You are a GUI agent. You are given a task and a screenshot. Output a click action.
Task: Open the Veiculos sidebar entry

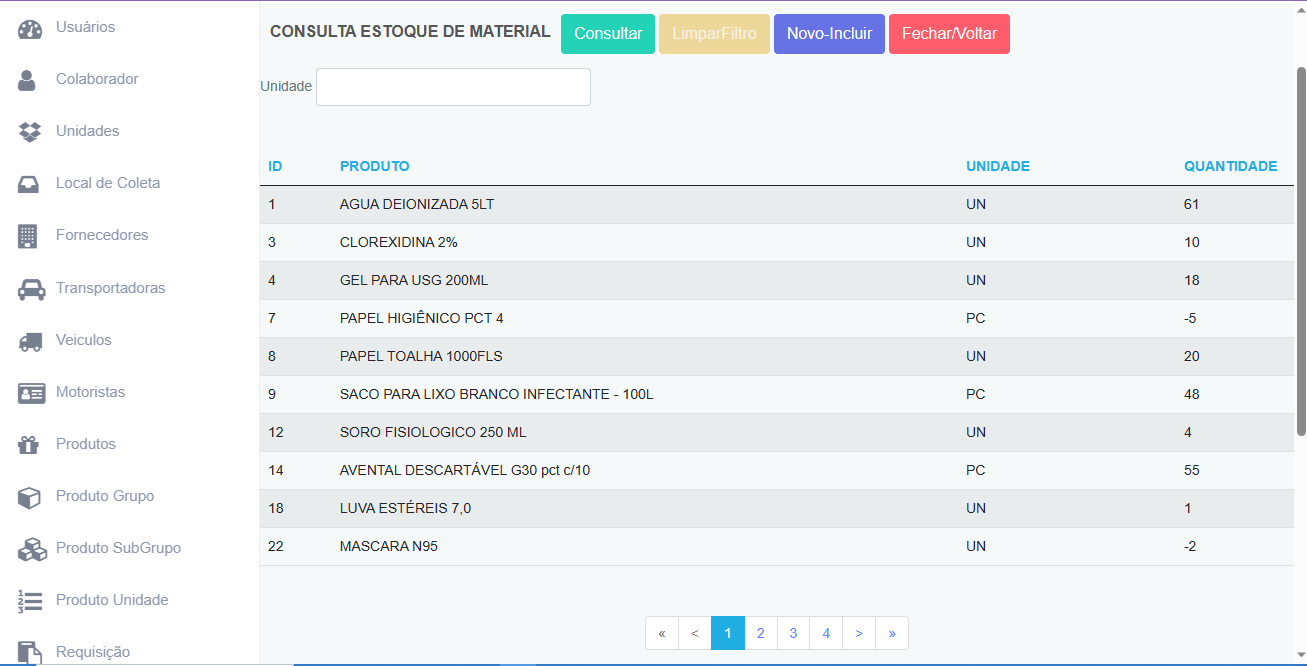coord(84,340)
